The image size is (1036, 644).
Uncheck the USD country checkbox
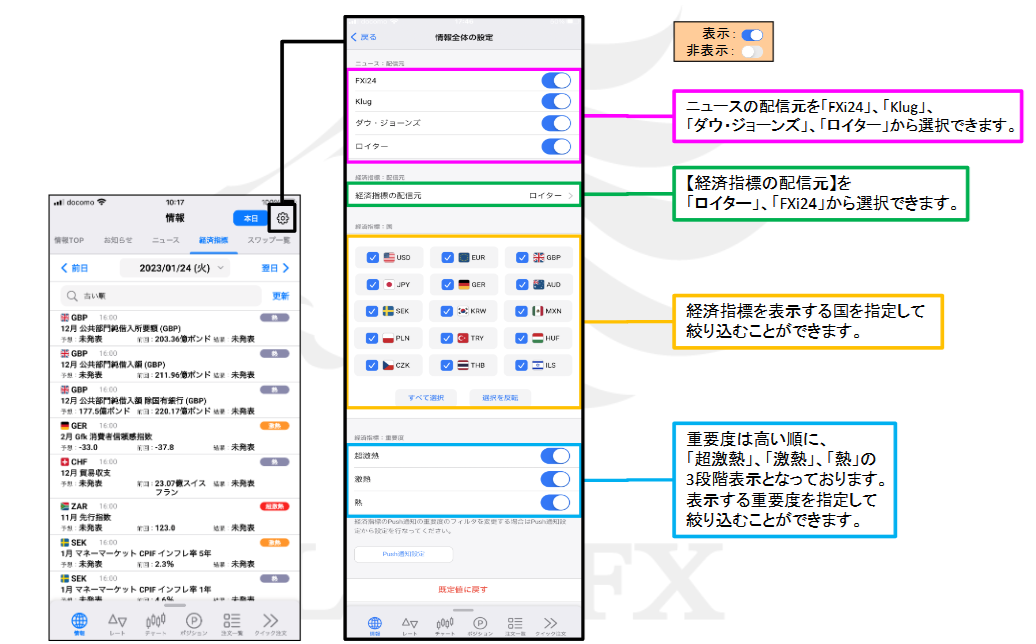pyautogui.click(x=373, y=258)
